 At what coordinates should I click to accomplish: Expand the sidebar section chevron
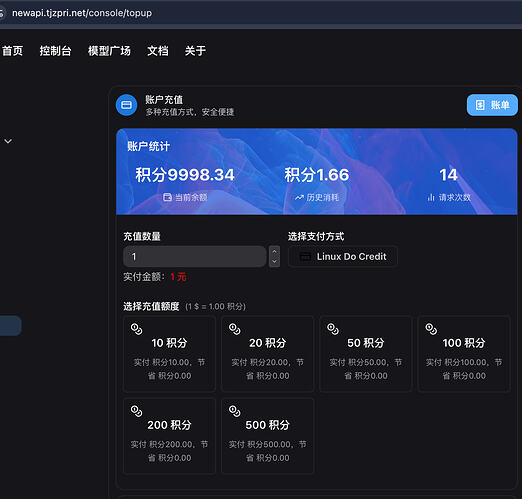click(8, 141)
